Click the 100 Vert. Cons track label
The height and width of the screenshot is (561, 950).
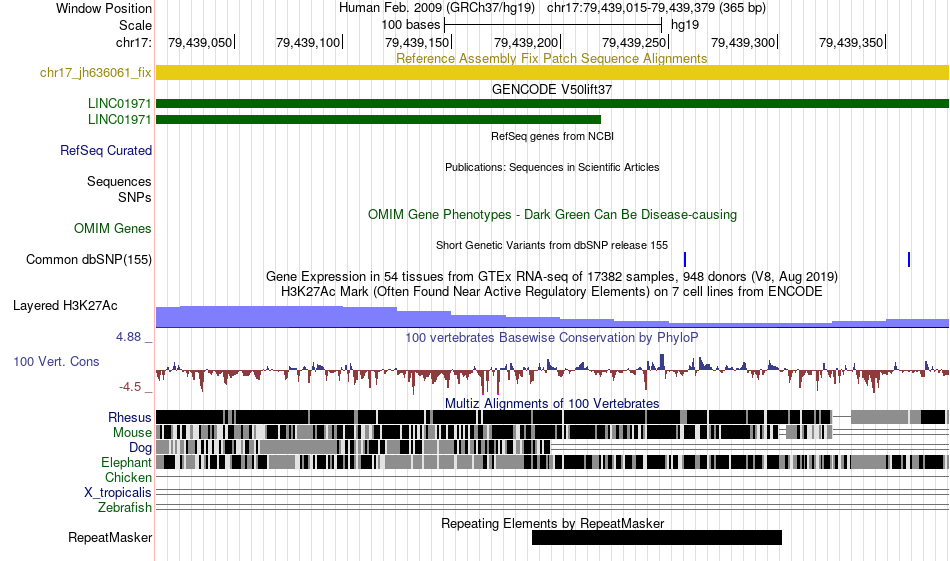tap(56, 362)
